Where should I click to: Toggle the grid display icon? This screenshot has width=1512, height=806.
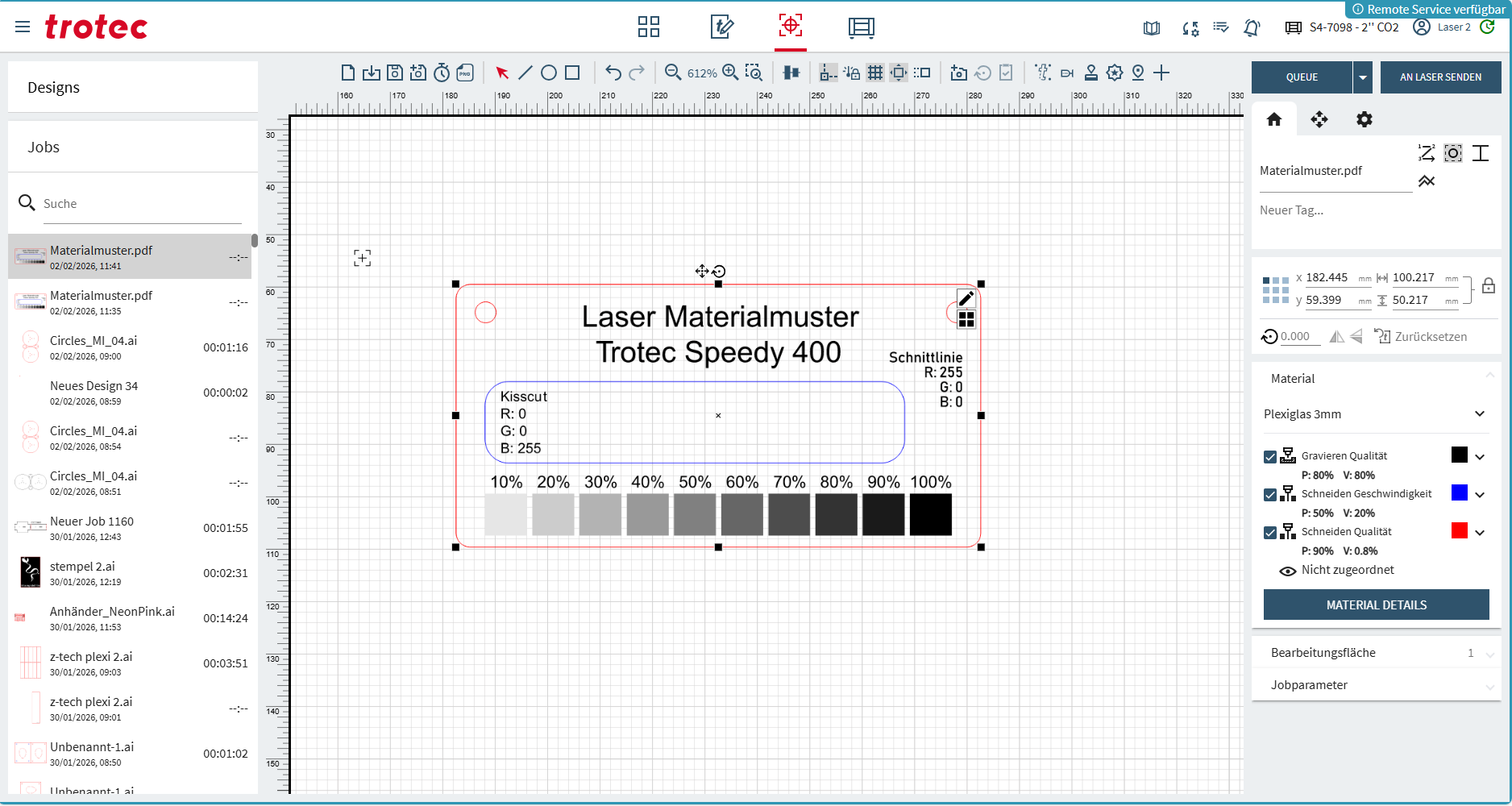pyautogui.click(x=875, y=73)
